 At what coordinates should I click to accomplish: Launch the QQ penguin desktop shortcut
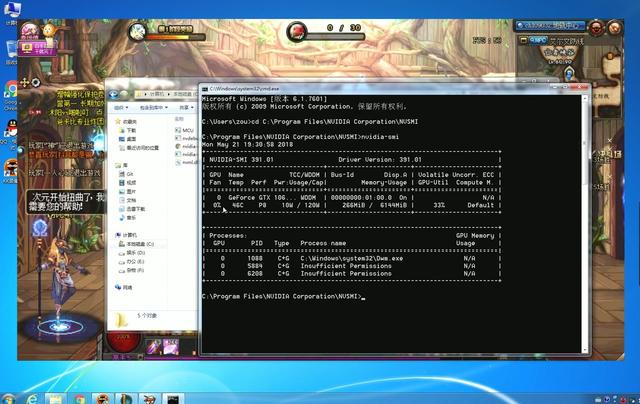pos(12,129)
